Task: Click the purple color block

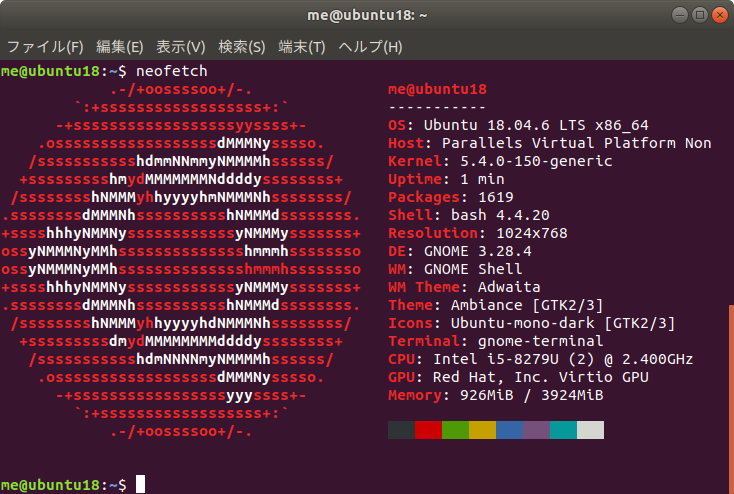Action: 536,430
